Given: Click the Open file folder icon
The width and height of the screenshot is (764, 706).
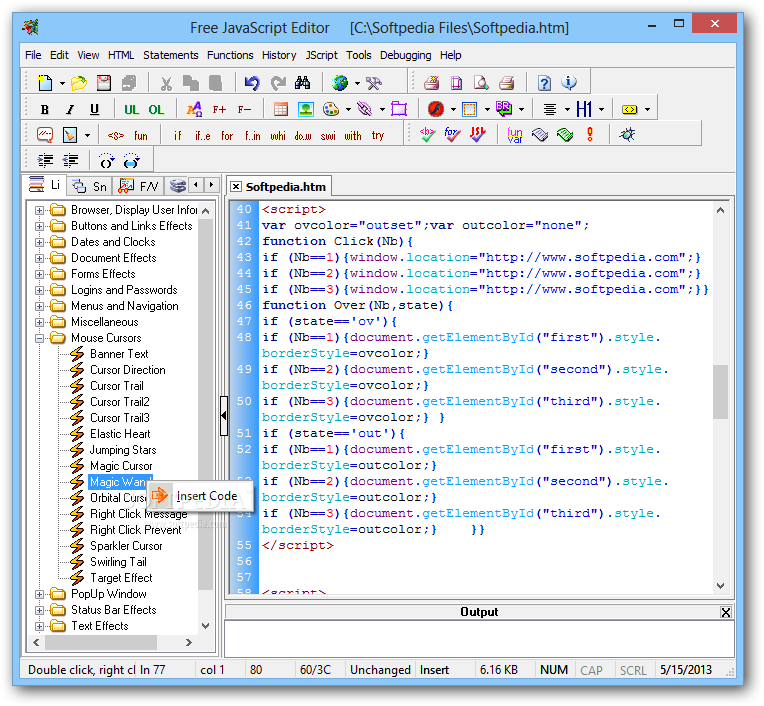Looking at the screenshot, I should point(78,83).
